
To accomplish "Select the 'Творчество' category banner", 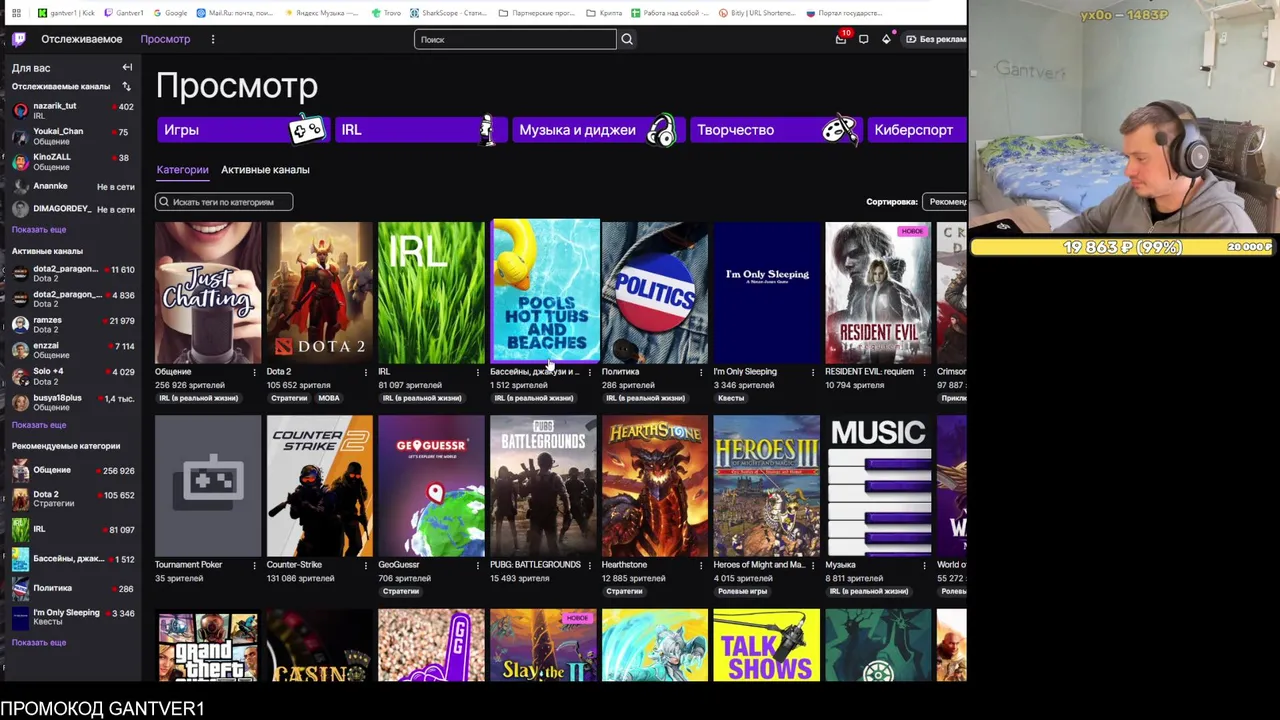I will coord(775,130).
